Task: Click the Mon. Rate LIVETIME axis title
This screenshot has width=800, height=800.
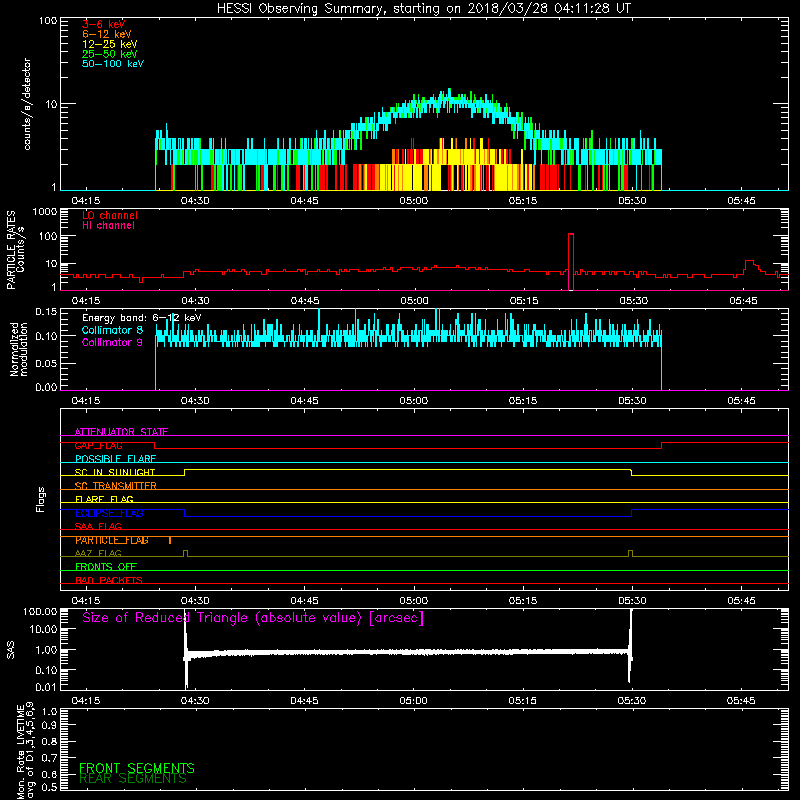Action: pos(26,750)
